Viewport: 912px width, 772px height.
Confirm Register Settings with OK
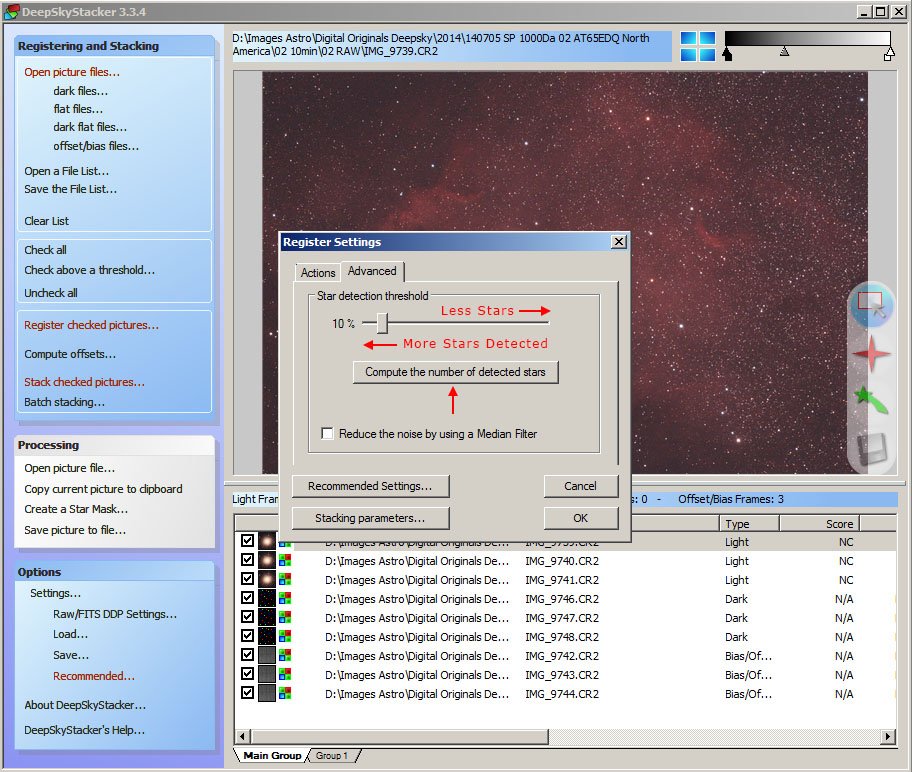click(580, 518)
